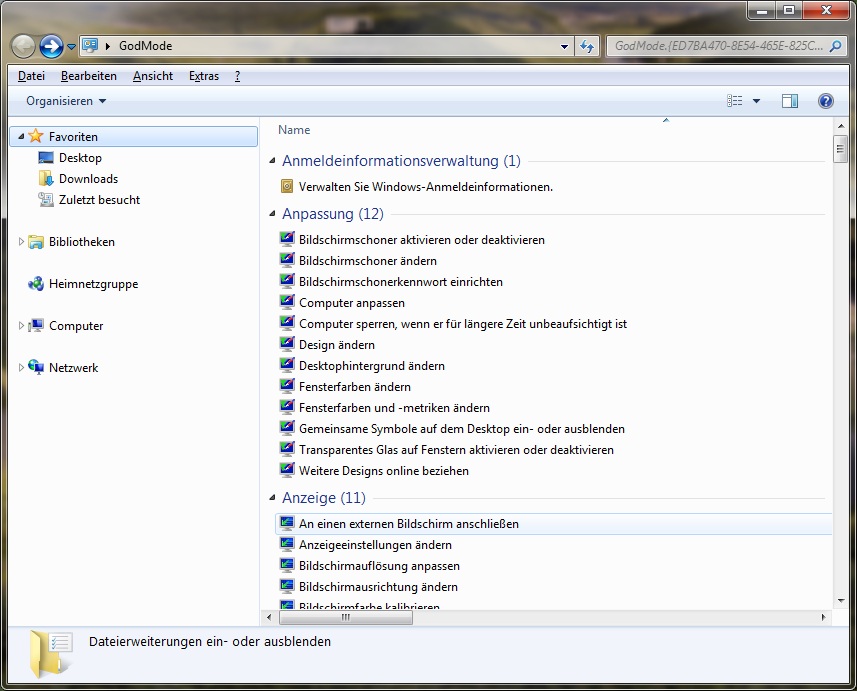The image size is (857, 691).
Task: Collapse the Favoriten tree node
Action: pyautogui.click(x=21, y=136)
